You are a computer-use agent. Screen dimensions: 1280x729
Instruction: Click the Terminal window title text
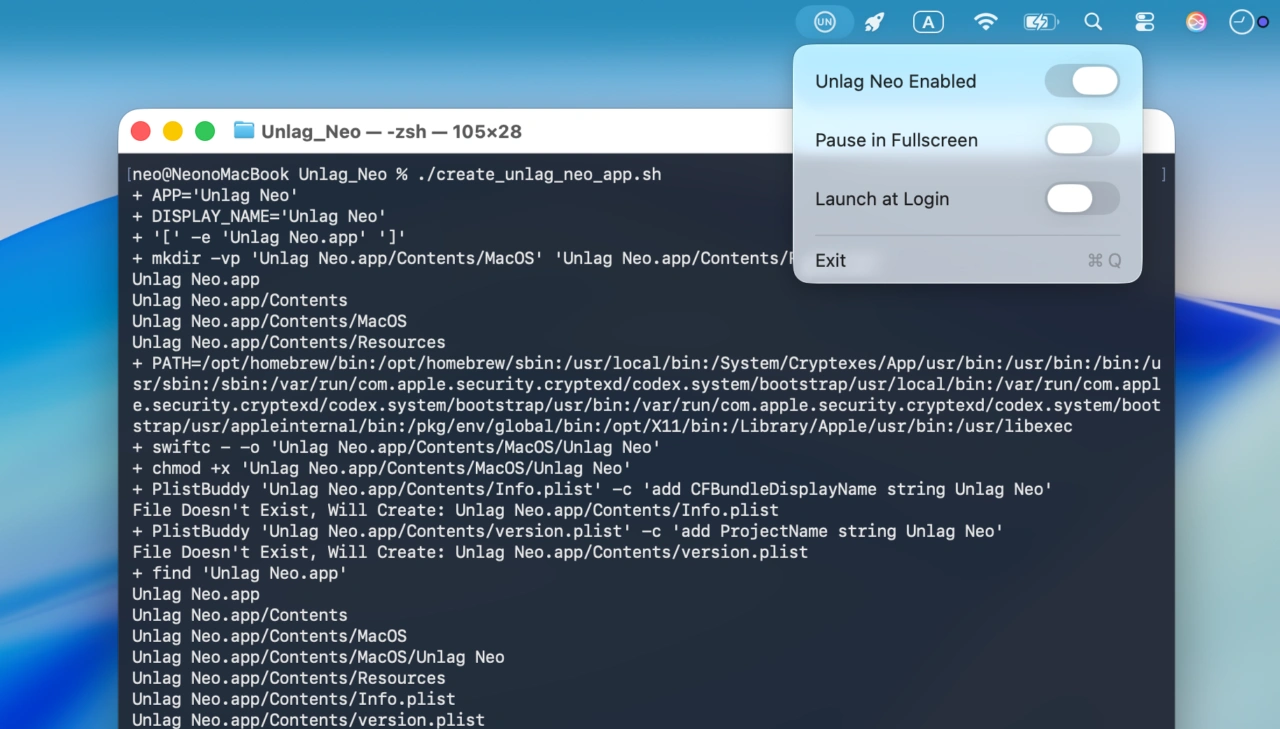[x=391, y=131]
